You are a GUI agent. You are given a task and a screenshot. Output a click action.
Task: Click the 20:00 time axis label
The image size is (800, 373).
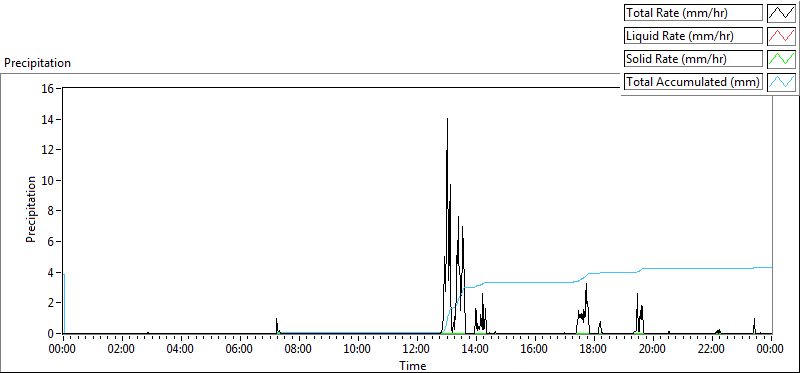click(x=654, y=349)
